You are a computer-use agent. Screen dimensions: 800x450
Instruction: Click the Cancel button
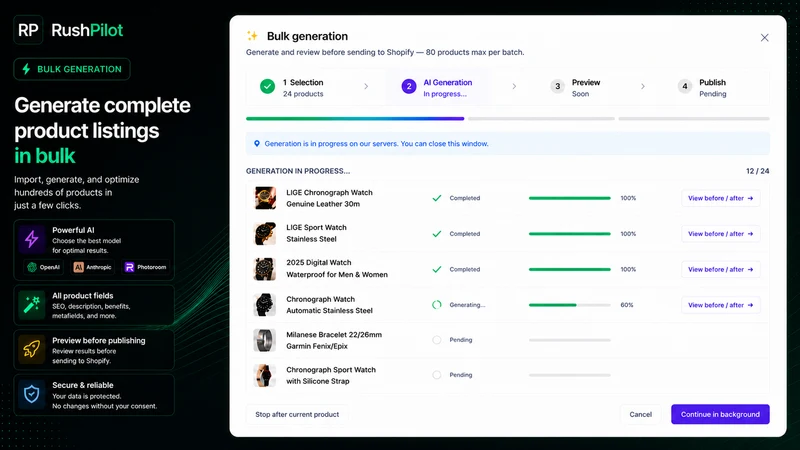[x=640, y=414]
